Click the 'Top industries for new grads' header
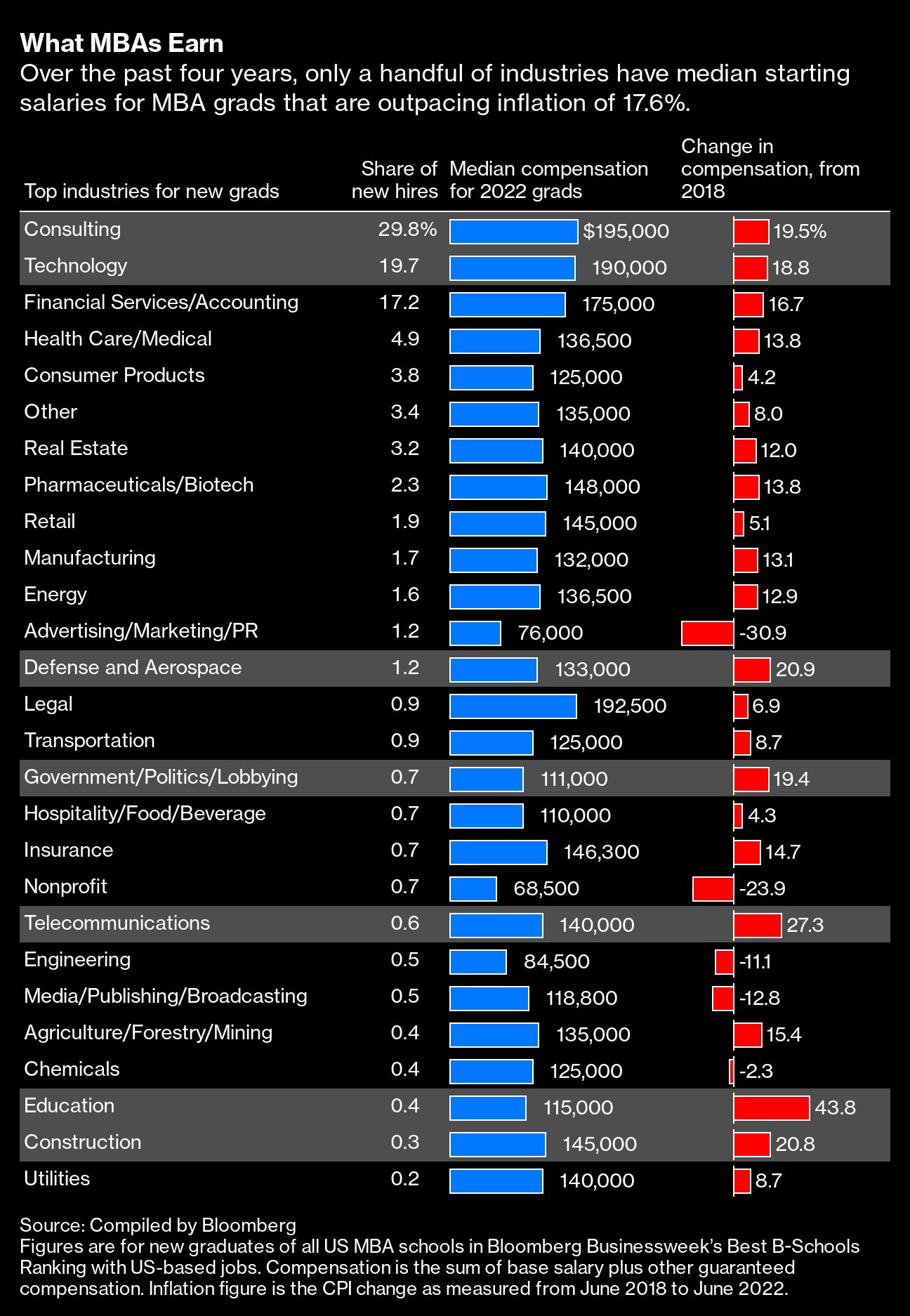 [x=152, y=191]
